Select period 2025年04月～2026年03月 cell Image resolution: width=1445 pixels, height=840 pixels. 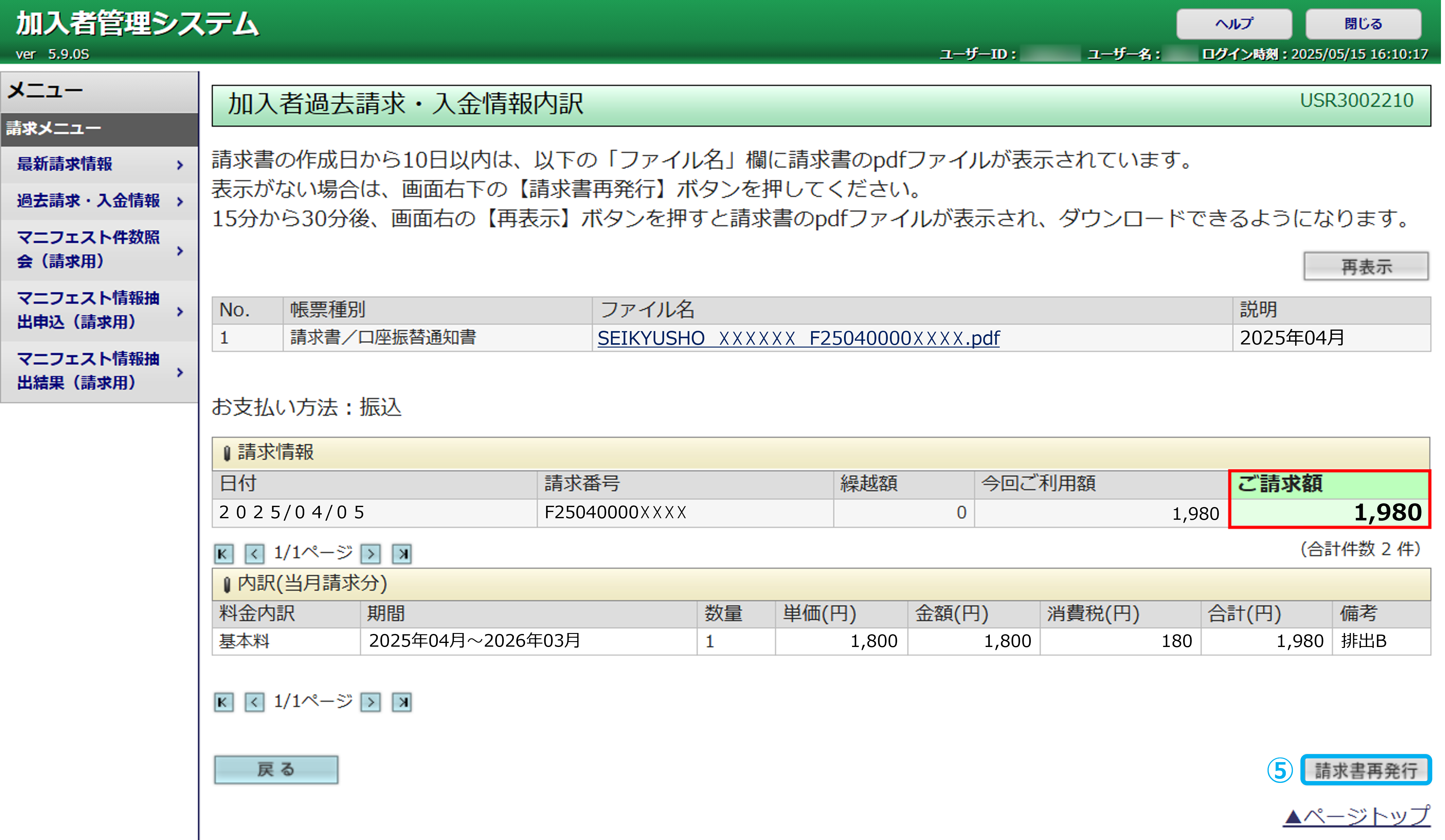(x=528, y=641)
